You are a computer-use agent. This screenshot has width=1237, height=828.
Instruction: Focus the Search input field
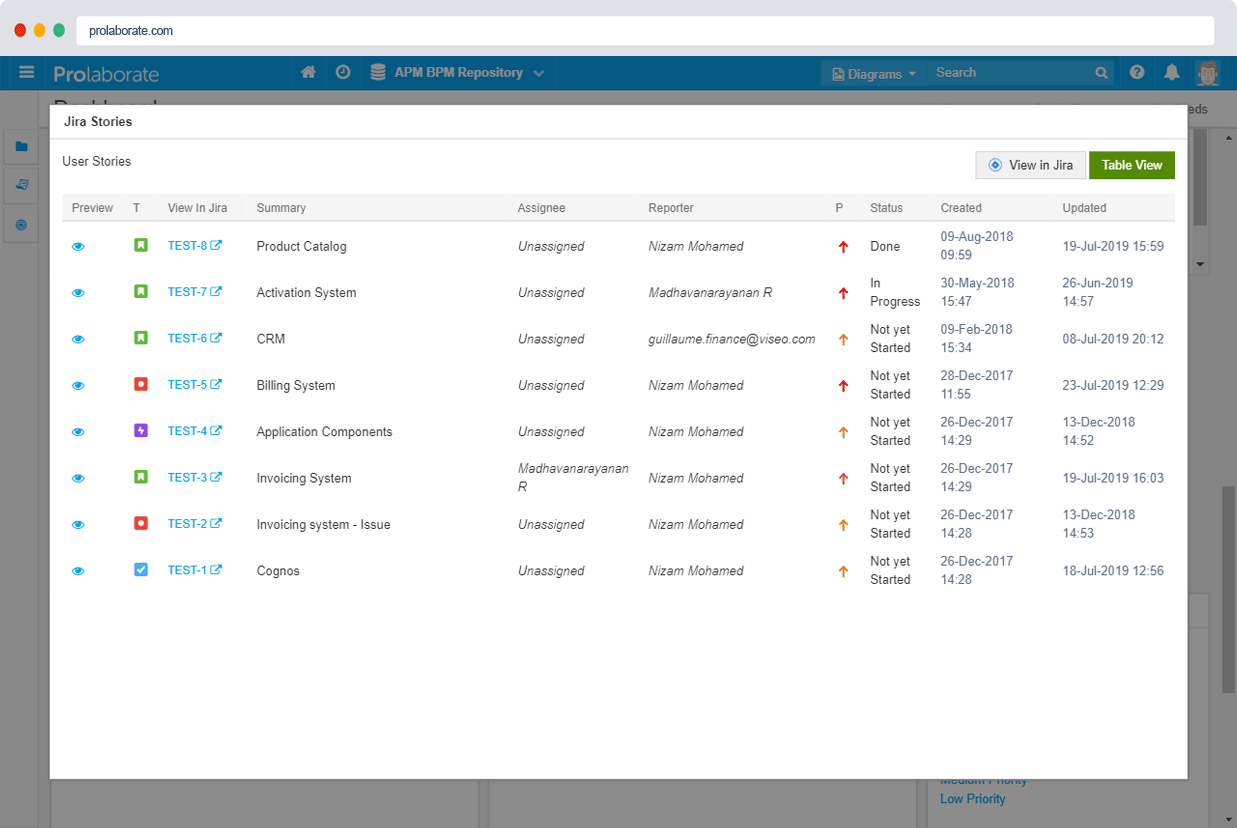[x=1010, y=73]
